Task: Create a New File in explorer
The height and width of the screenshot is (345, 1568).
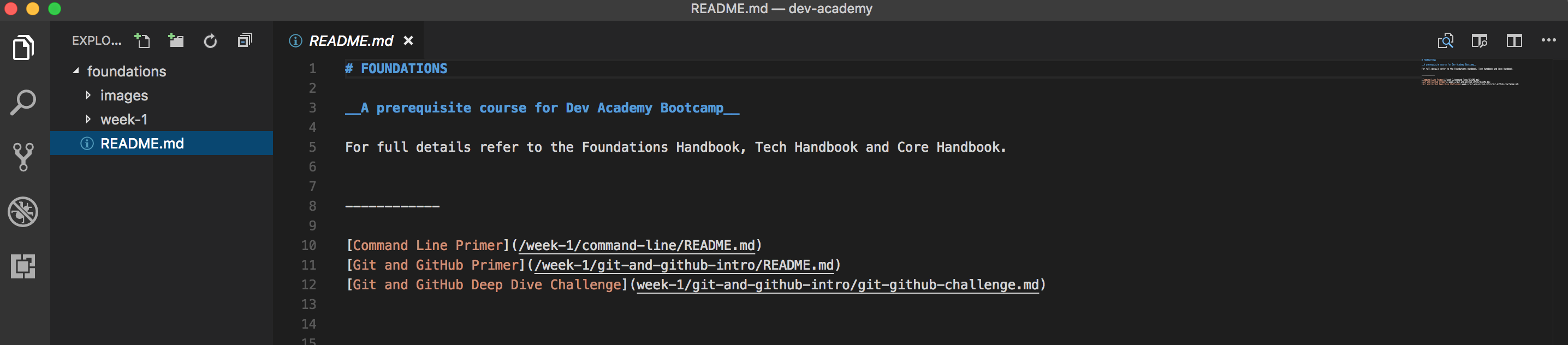Action: 142,41
